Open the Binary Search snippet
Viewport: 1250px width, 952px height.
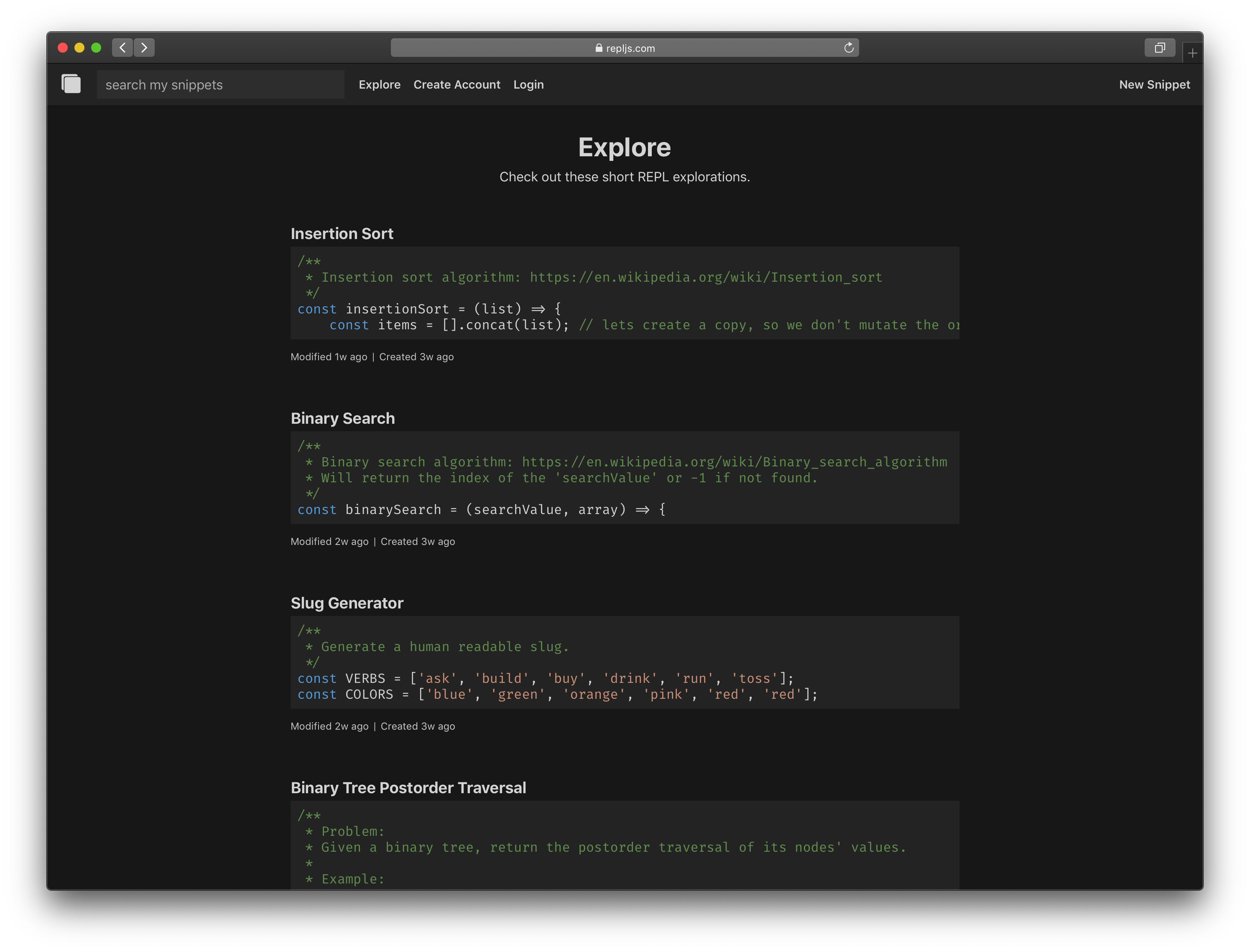click(x=342, y=418)
